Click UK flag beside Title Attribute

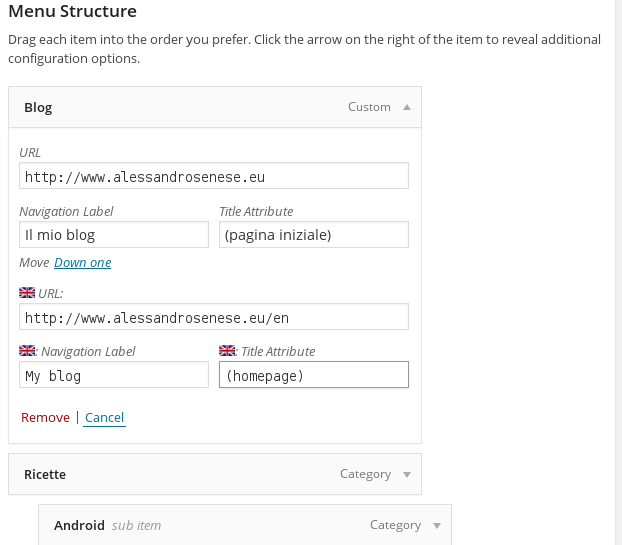pyautogui.click(x=227, y=351)
